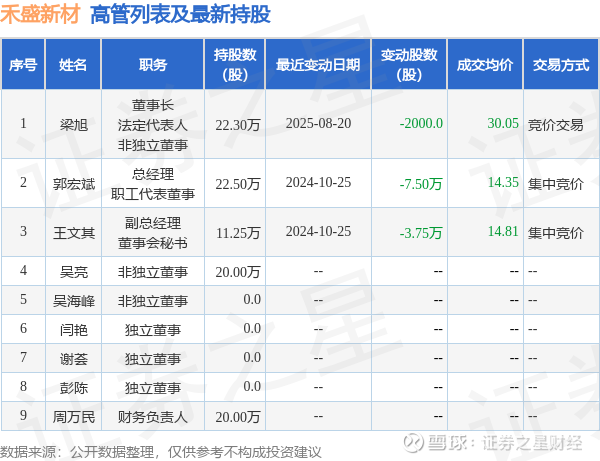600x461 pixels.
Task: Click the name 闫艳
Action: (x=73, y=329)
